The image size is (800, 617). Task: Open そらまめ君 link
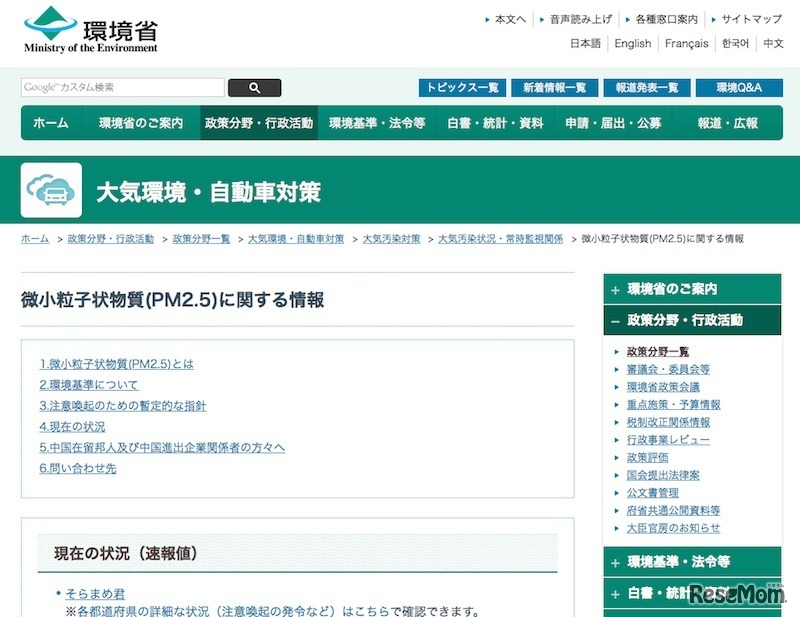point(95,594)
